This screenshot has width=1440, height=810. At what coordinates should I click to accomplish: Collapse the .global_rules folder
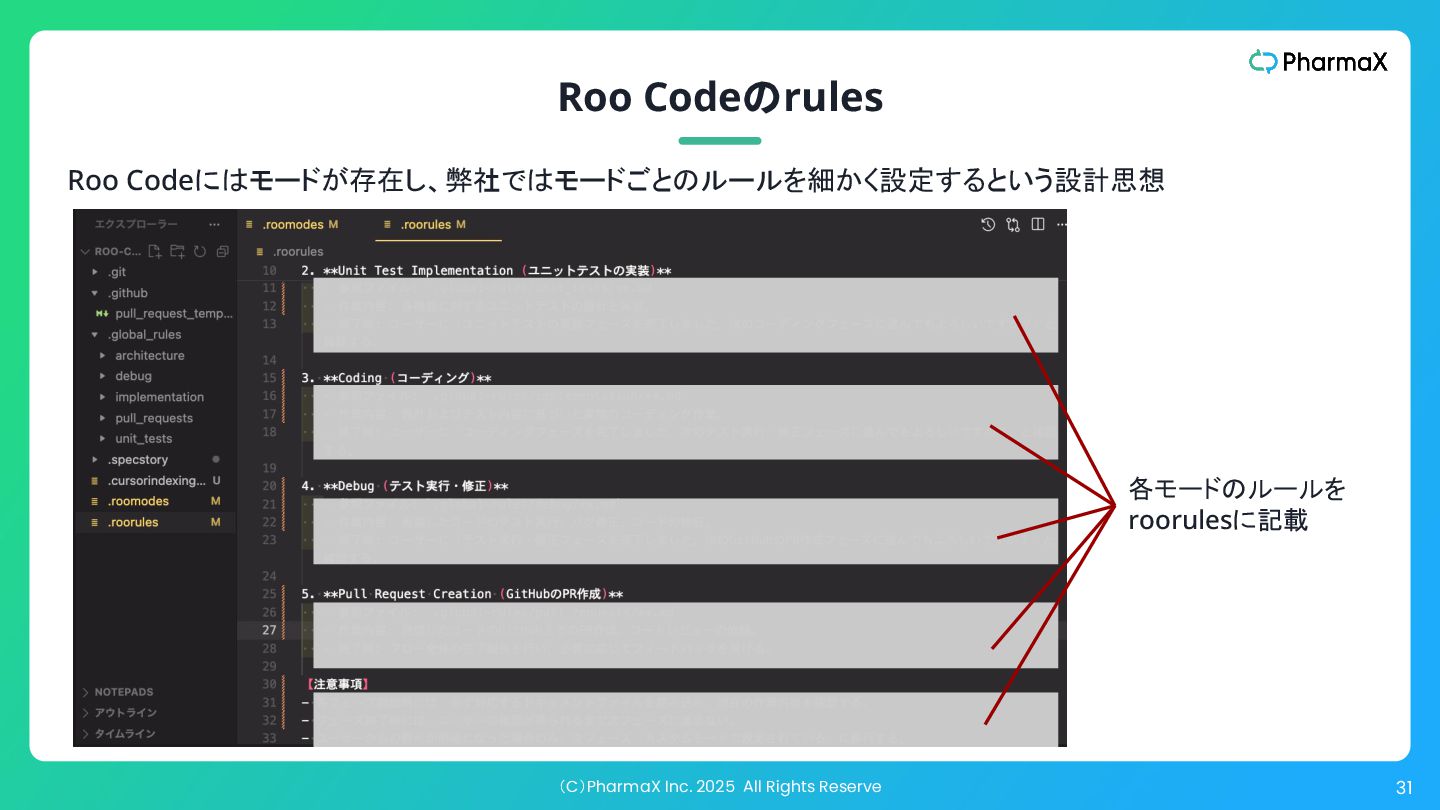96,335
